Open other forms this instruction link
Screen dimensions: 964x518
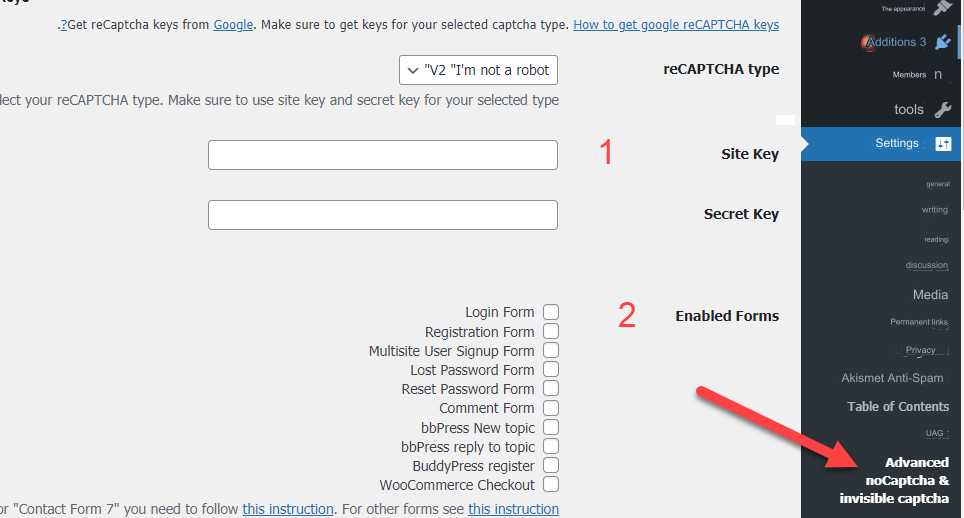coord(513,509)
